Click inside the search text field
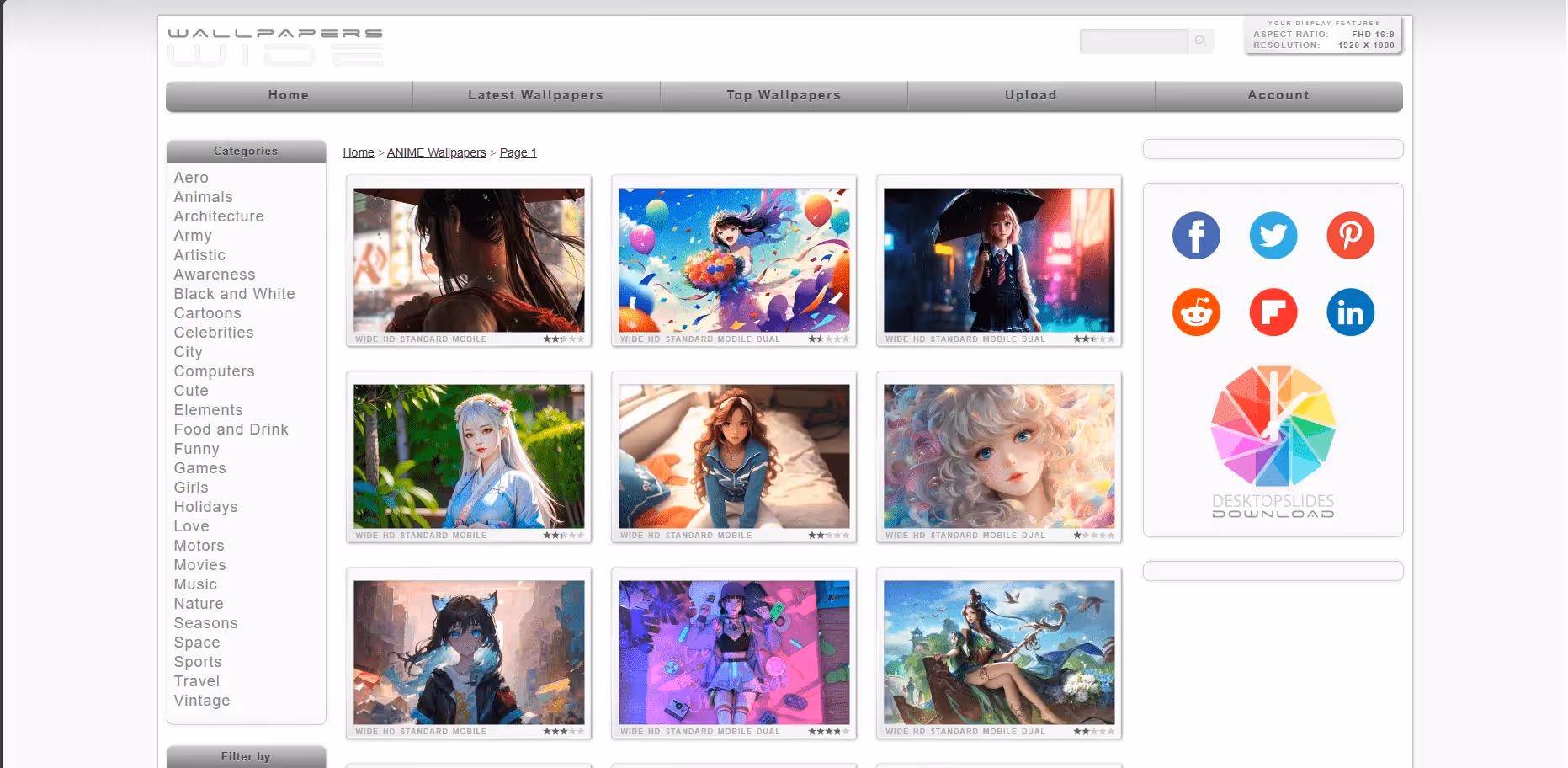Viewport: 1568px width, 768px height. coord(1133,41)
